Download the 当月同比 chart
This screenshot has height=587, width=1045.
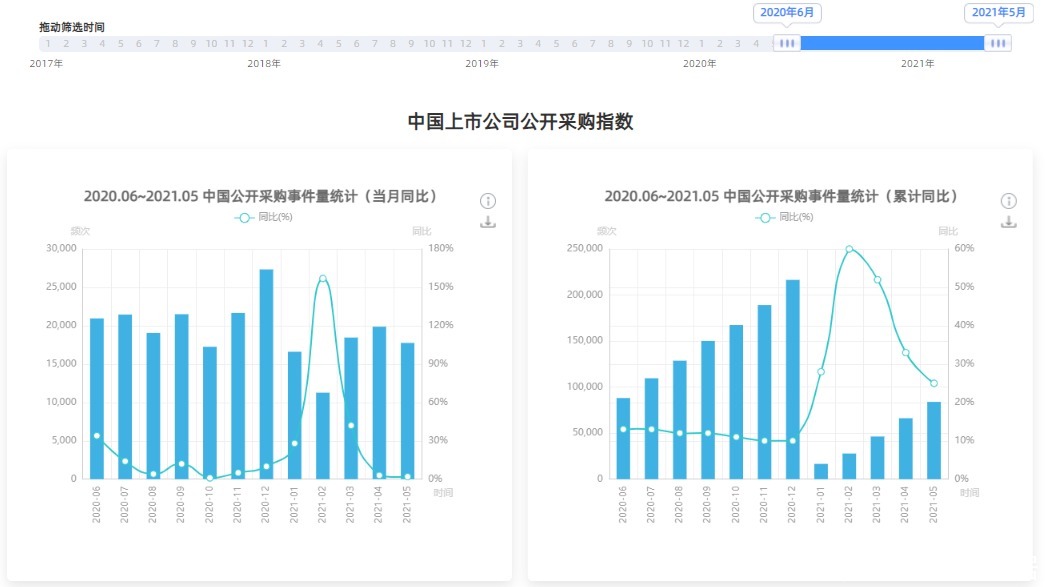pos(488,222)
